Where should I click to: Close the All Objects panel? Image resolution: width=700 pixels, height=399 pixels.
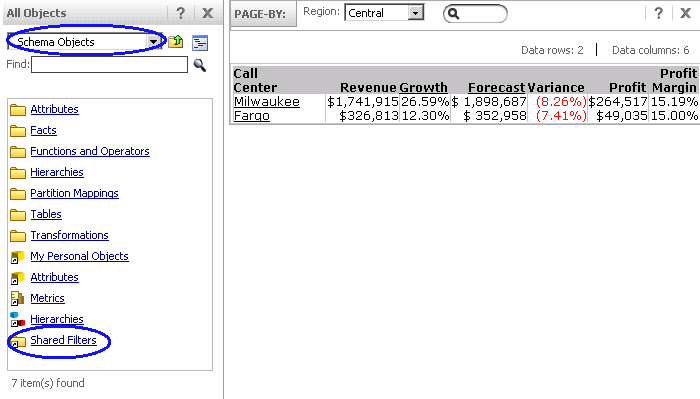pos(207,13)
